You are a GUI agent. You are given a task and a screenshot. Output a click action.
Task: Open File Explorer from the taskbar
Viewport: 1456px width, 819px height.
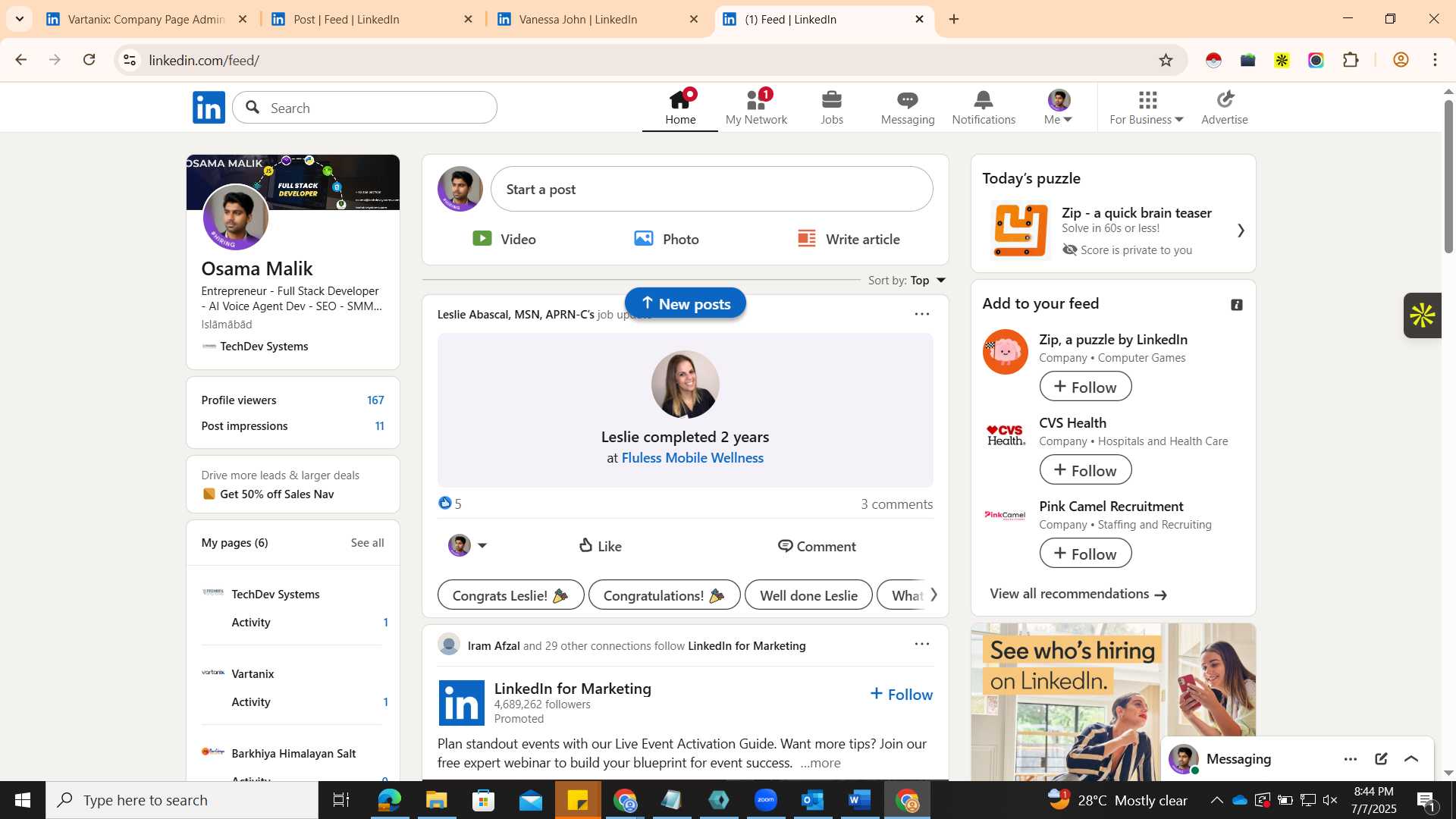click(x=436, y=800)
